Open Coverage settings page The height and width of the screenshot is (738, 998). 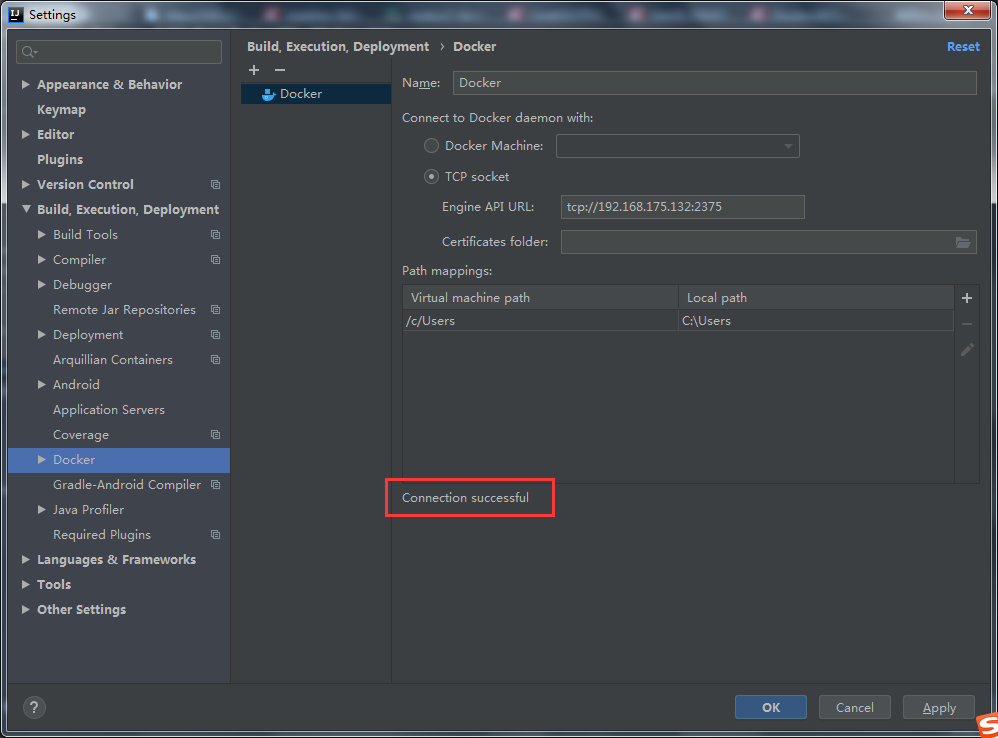point(81,435)
